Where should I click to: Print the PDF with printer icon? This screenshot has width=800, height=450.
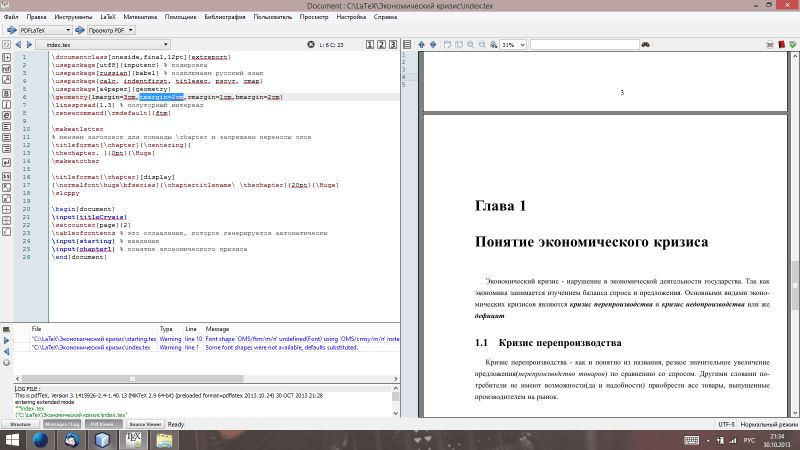pyautogui.click(x=770, y=44)
